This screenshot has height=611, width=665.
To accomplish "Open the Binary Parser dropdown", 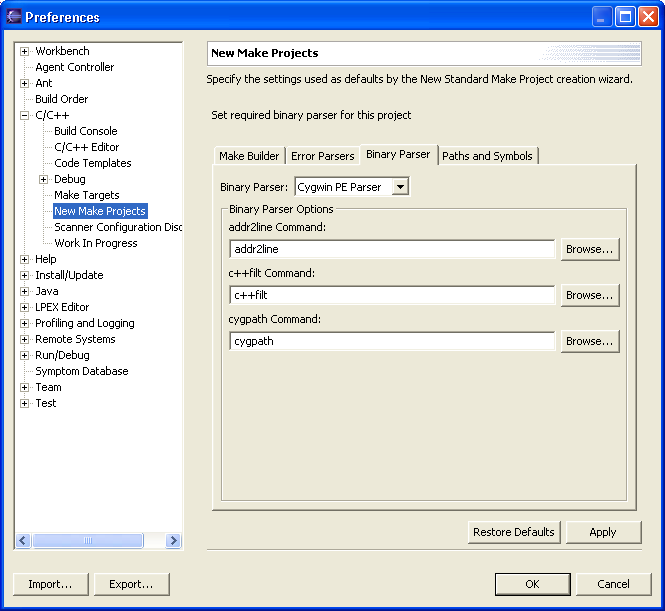I will click(x=400, y=187).
